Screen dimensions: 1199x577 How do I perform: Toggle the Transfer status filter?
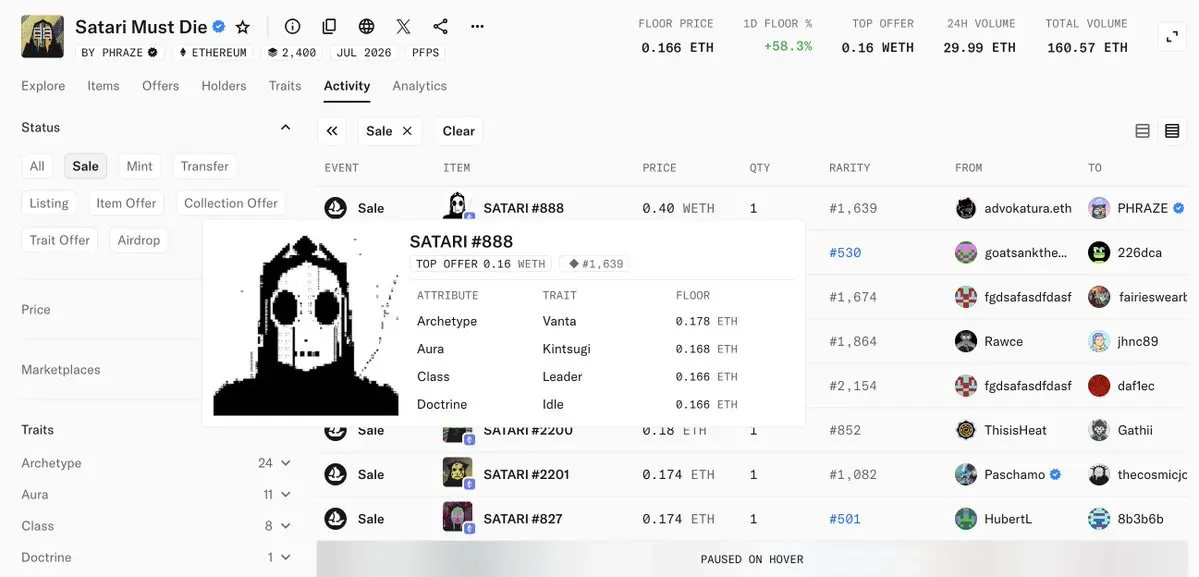[205, 166]
